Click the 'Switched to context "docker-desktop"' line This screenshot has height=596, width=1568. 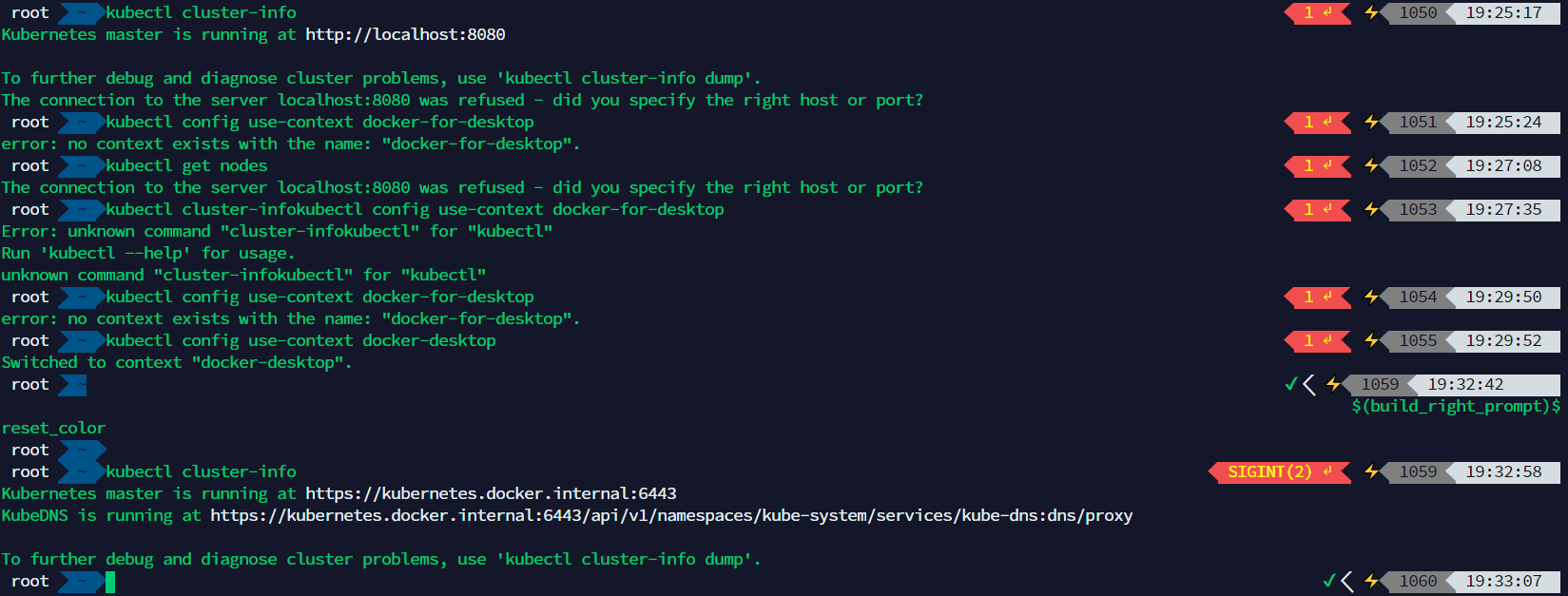177,362
